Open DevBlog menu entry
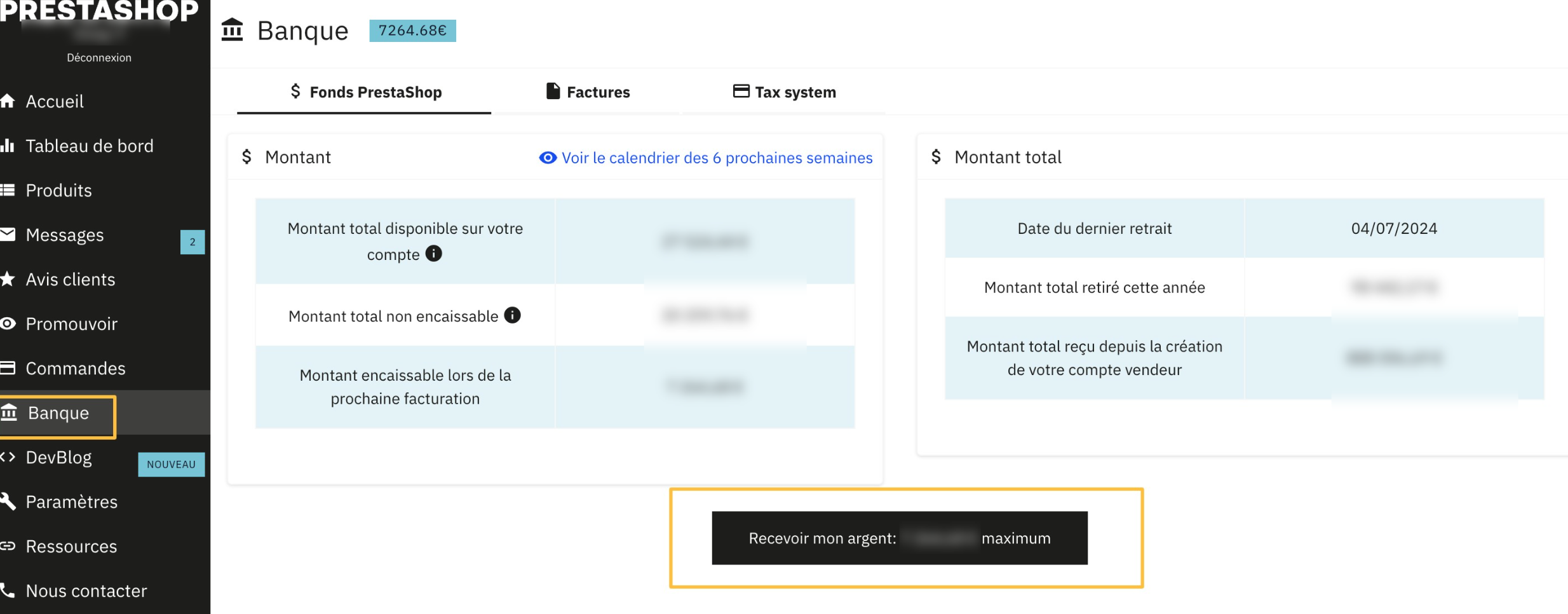Image resolution: width=1568 pixels, height=614 pixels. pos(58,457)
